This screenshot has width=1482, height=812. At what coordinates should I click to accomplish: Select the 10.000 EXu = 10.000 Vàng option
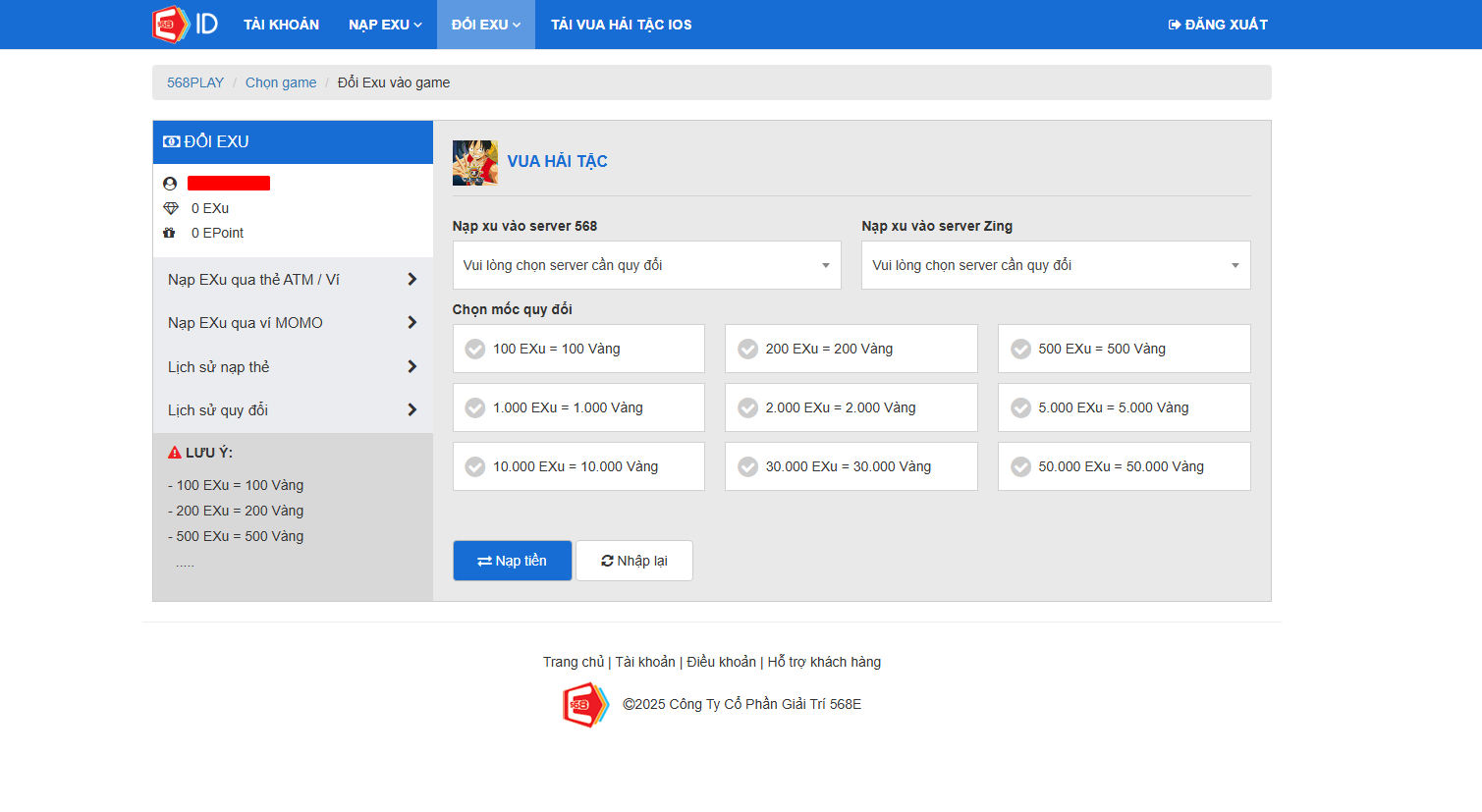578,466
